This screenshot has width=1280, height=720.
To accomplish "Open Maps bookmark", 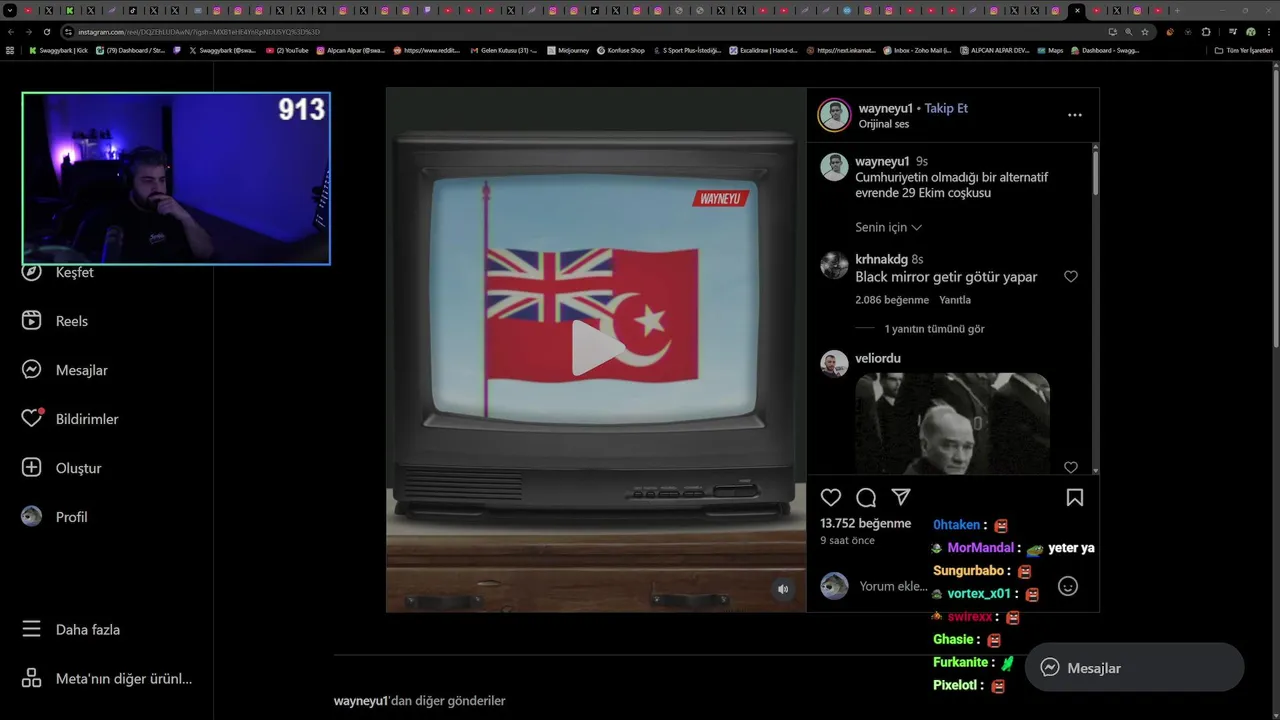I will [x=1050, y=50].
